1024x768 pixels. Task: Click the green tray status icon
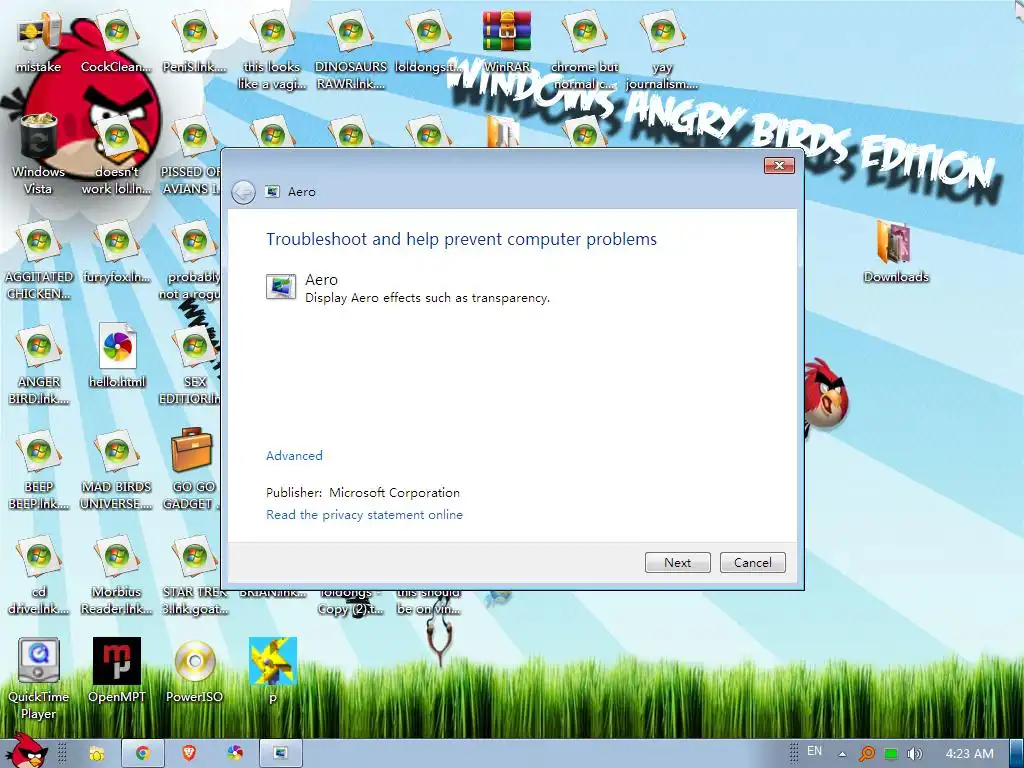pyautogui.click(x=891, y=754)
